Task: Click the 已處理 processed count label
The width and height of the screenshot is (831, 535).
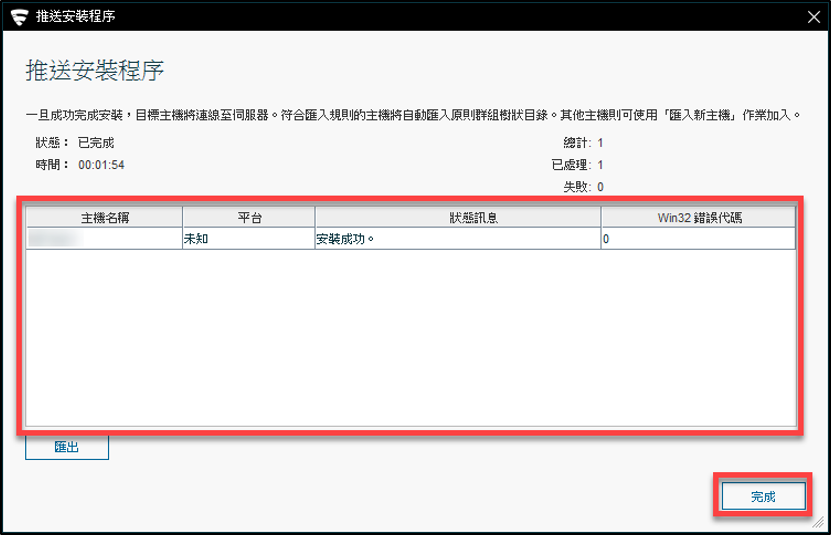Action: [577, 164]
